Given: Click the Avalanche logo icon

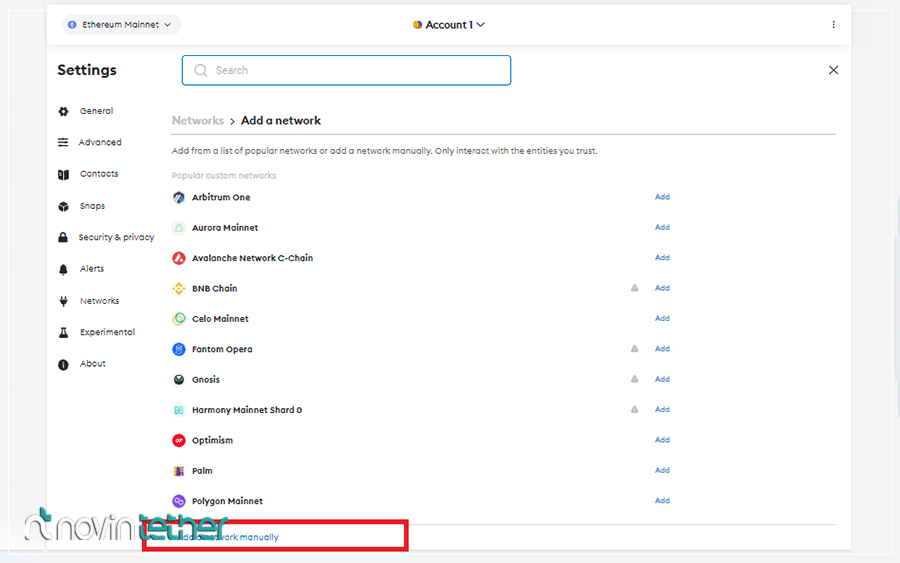Looking at the screenshot, I should point(179,258).
